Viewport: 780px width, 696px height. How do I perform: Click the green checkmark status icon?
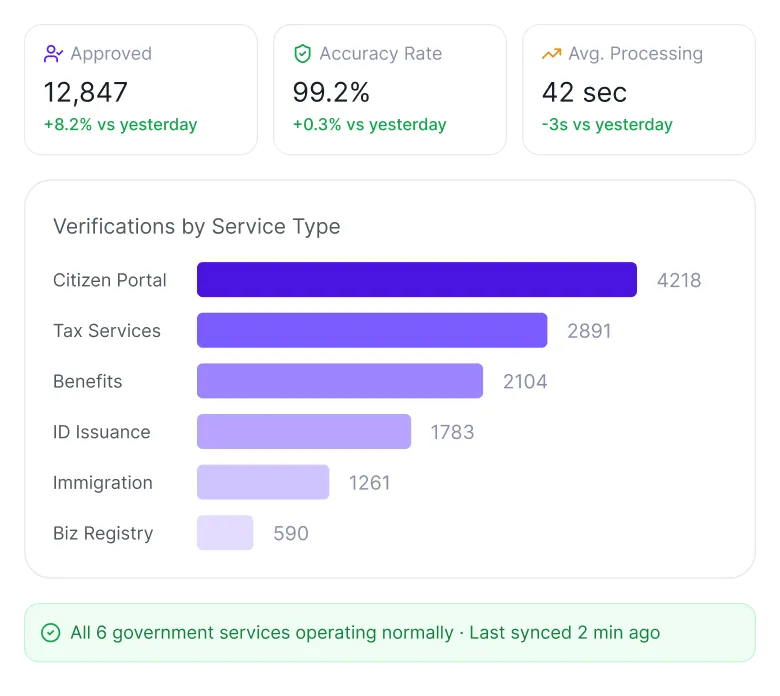(51, 633)
